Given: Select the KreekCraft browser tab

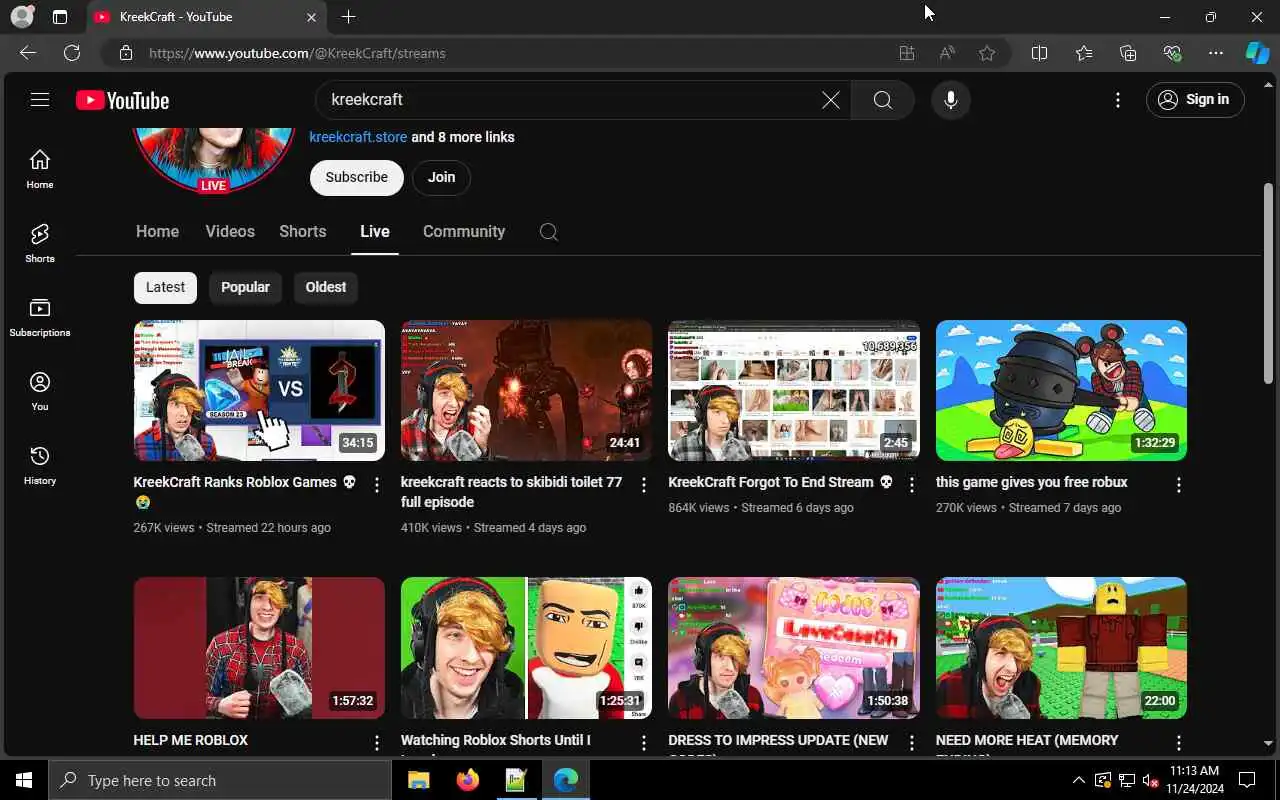Looking at the screenshot, I should (205, 17).
